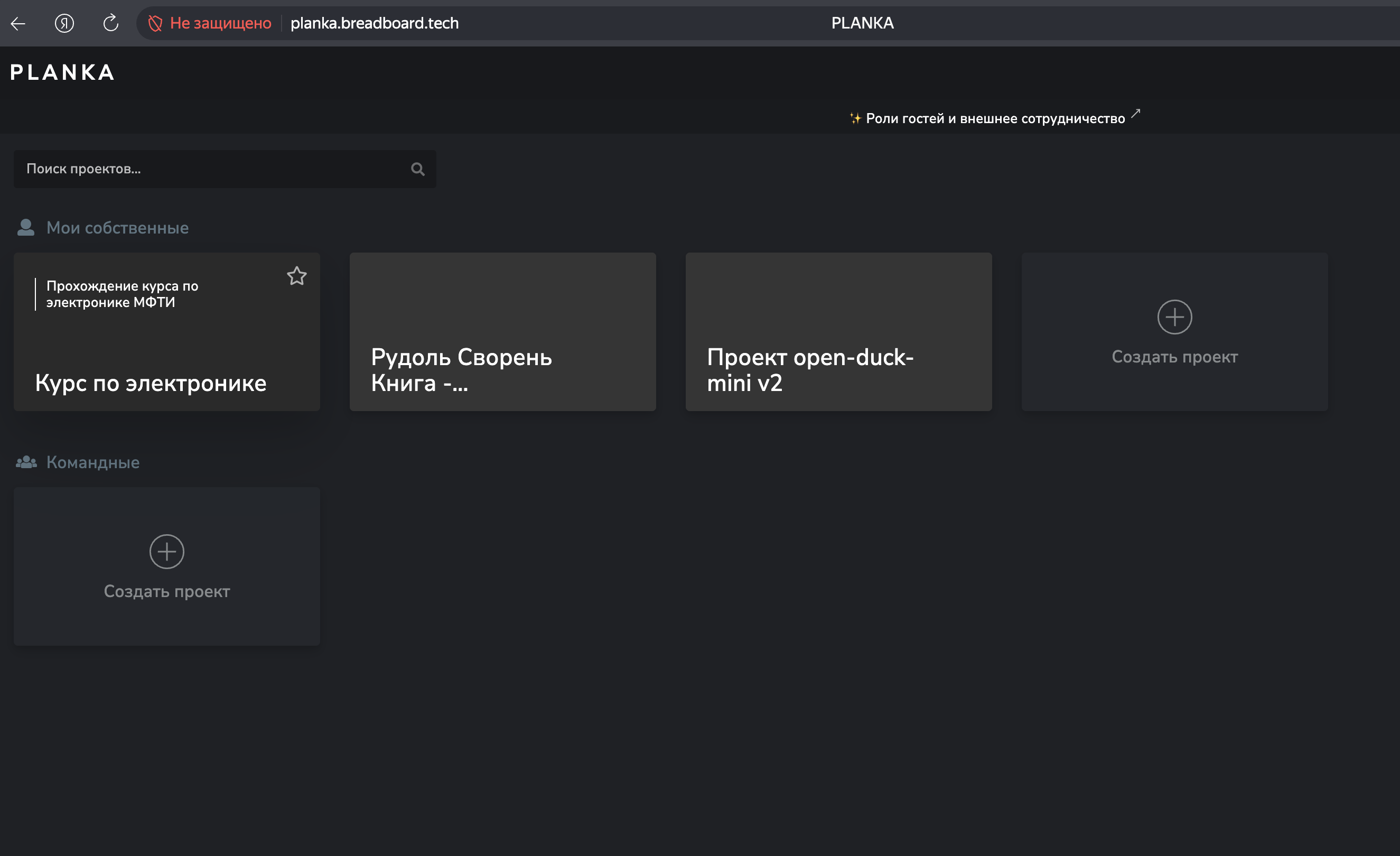
Task: Click the group icon by Командные
Action: pos(26,461)
